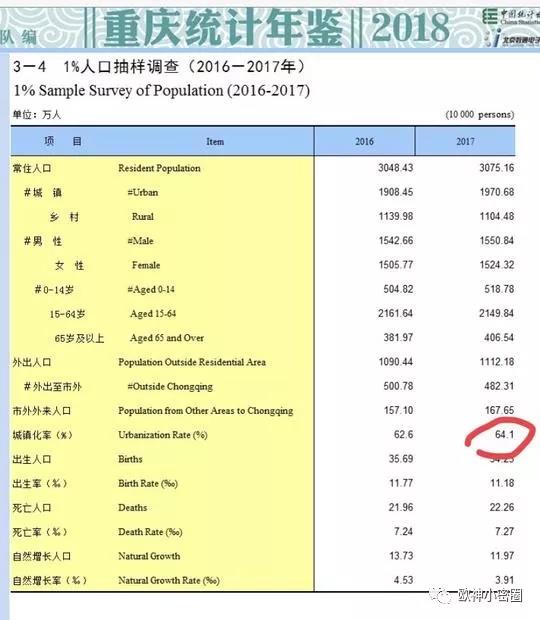Click the Births row label
This screenshot has width=540, height=620.
click(130, 459)
